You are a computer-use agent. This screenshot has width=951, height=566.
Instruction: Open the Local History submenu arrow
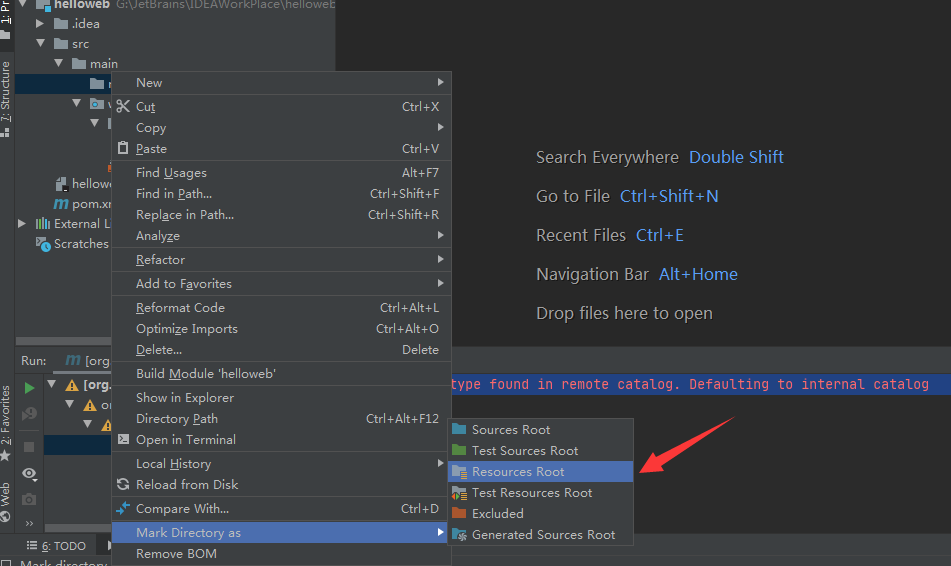pos(440,463)
